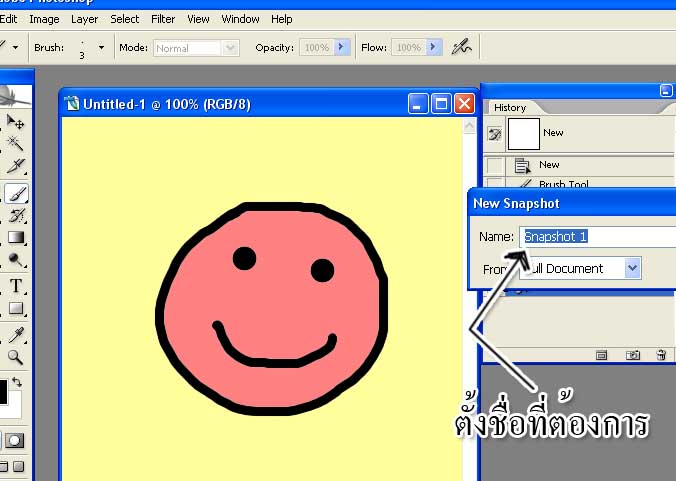The width and height of the screenshot is (676, 481).
Task: Open tool preset picker arrow
Action: (16, 47)
